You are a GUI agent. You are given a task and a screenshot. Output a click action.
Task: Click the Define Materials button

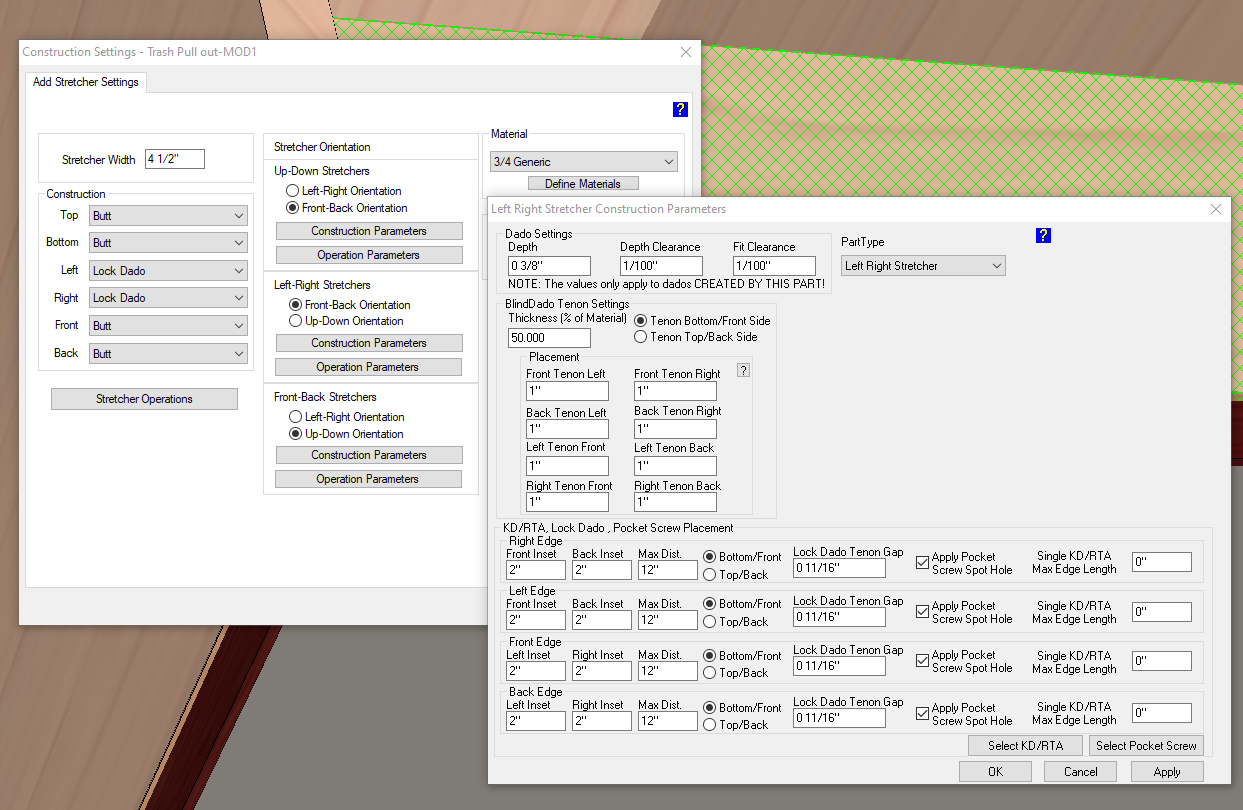[x=583, y=184]
